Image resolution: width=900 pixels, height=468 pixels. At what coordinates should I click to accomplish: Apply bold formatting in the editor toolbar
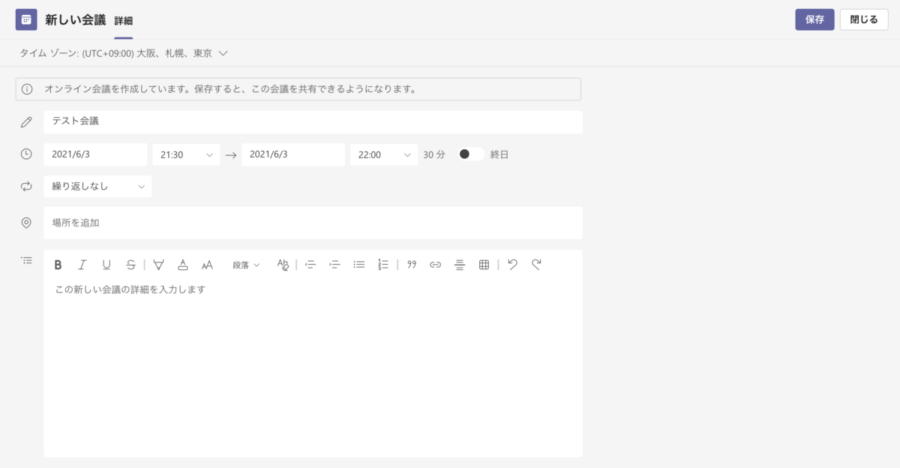(x=58, y=265)
